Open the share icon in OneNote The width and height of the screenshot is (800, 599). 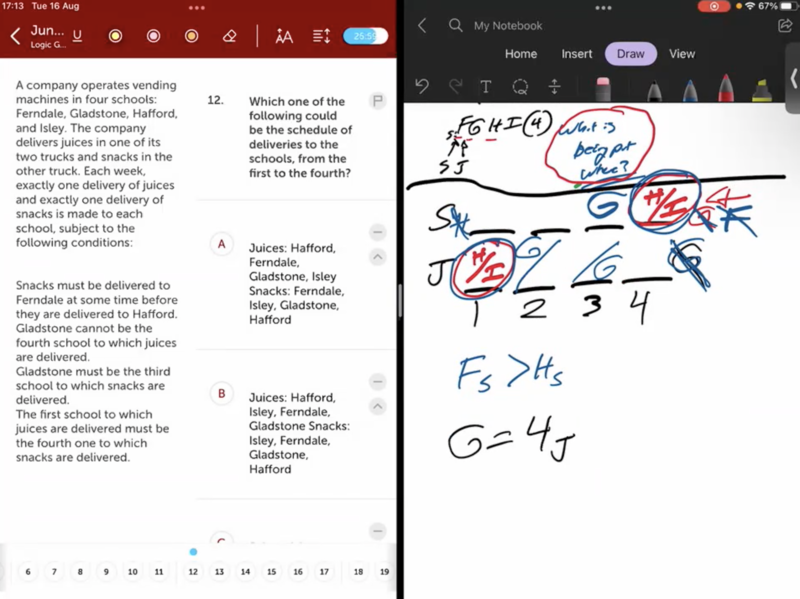click(x=785, y=25)
